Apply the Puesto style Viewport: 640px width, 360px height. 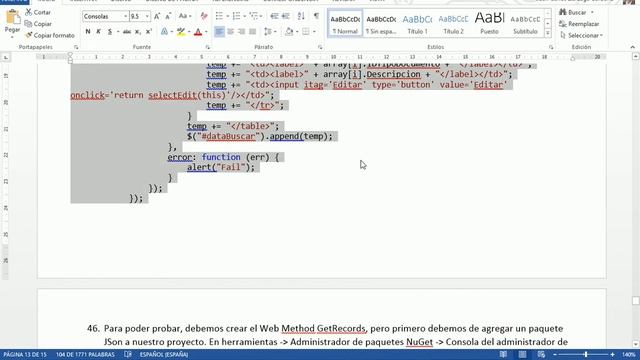[x=489, y=24]
